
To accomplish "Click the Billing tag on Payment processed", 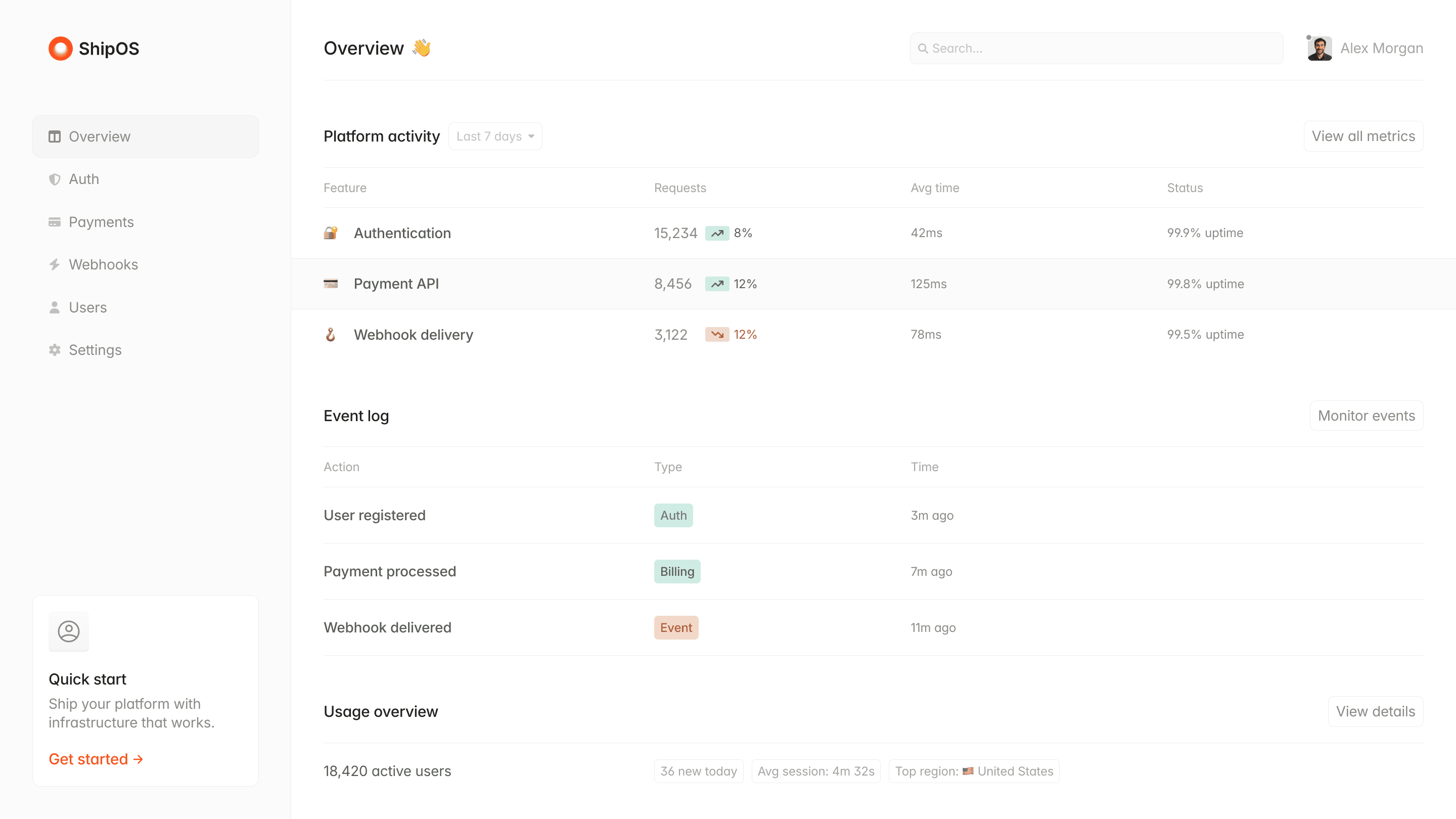I will (676, 571).
